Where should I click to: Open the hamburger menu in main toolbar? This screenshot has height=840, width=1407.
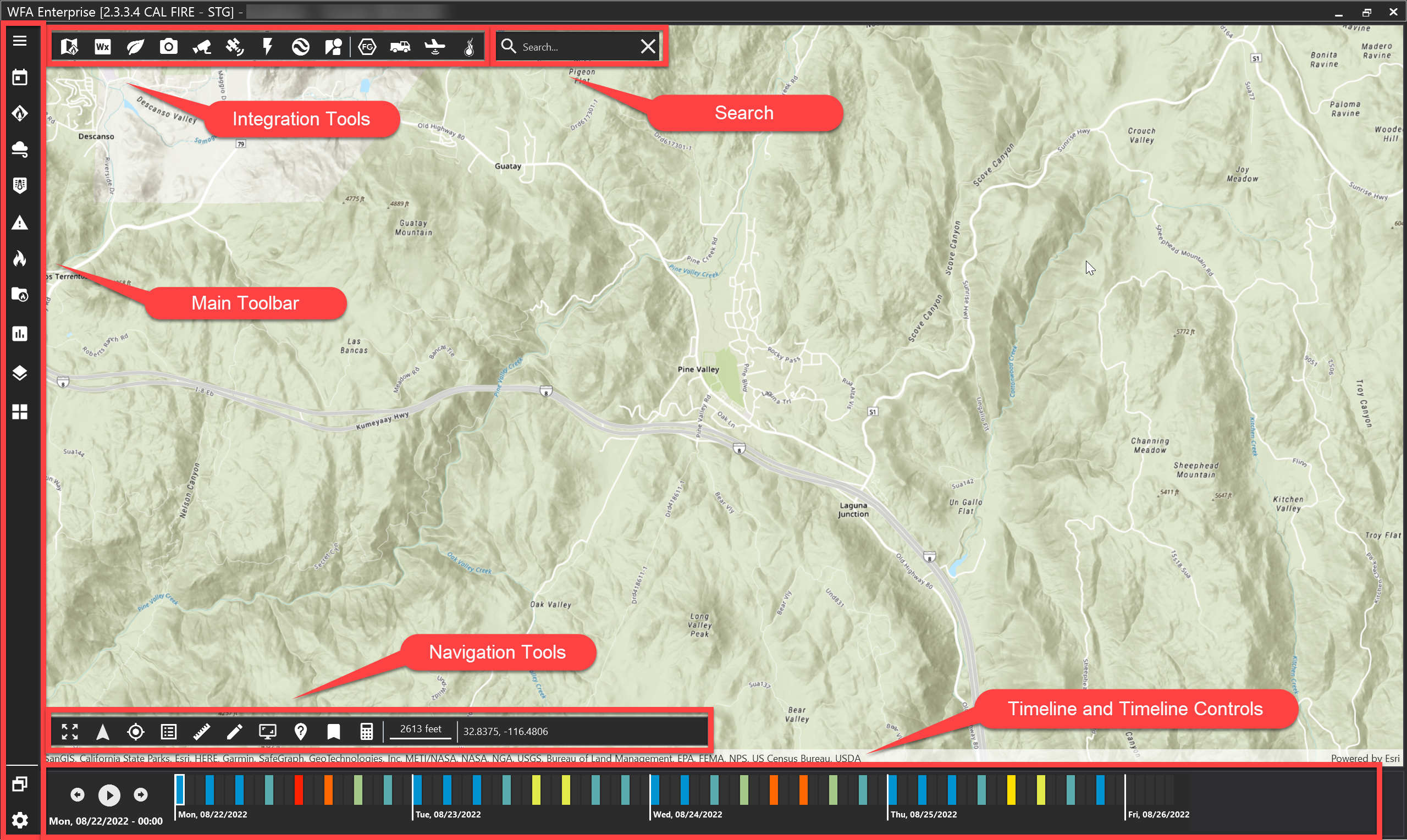click(20, 41)
